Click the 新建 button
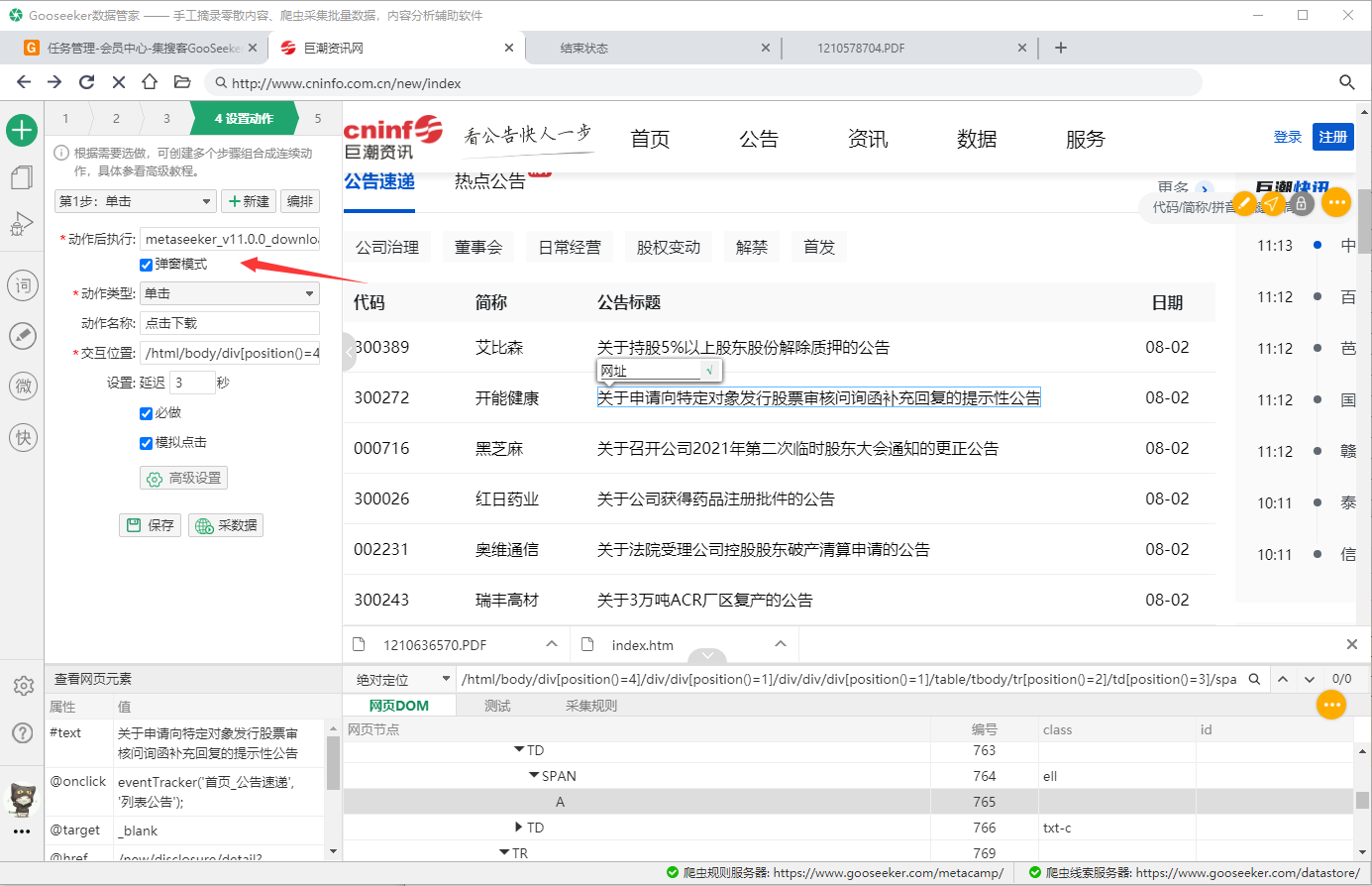The height and width of the screenshot is (886, 1372). point(249,201)
